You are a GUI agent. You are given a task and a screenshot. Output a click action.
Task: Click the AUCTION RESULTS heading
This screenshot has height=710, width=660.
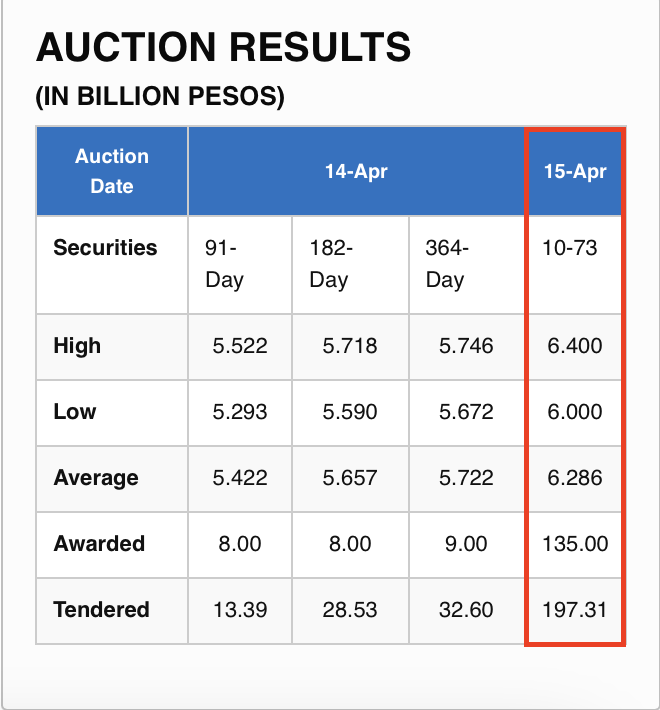pos(223,47)
